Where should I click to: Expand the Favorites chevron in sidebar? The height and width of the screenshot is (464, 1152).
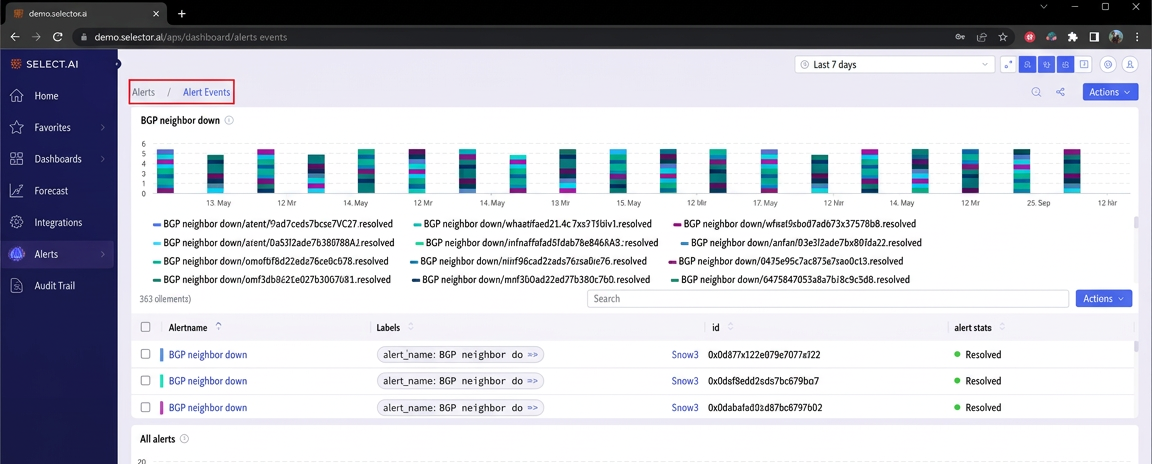tap(103, 128)
